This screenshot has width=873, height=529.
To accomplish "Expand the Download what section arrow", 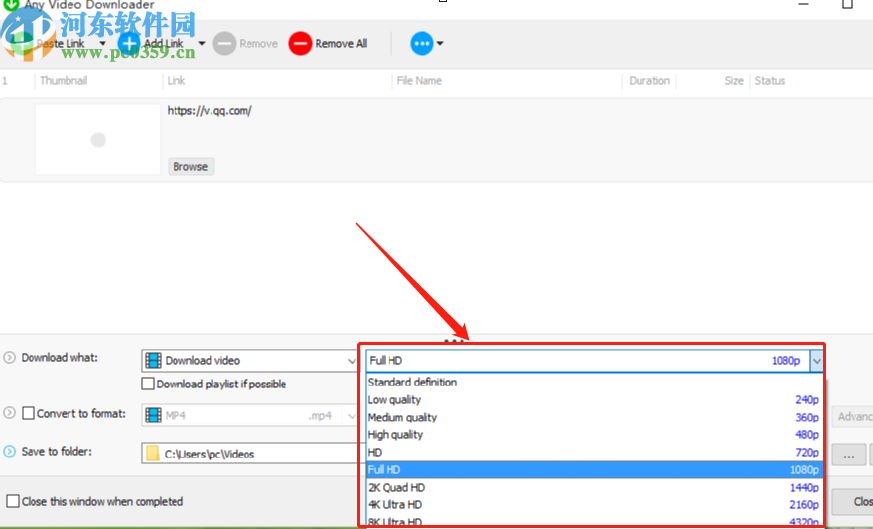I will (x=9, y=357).
